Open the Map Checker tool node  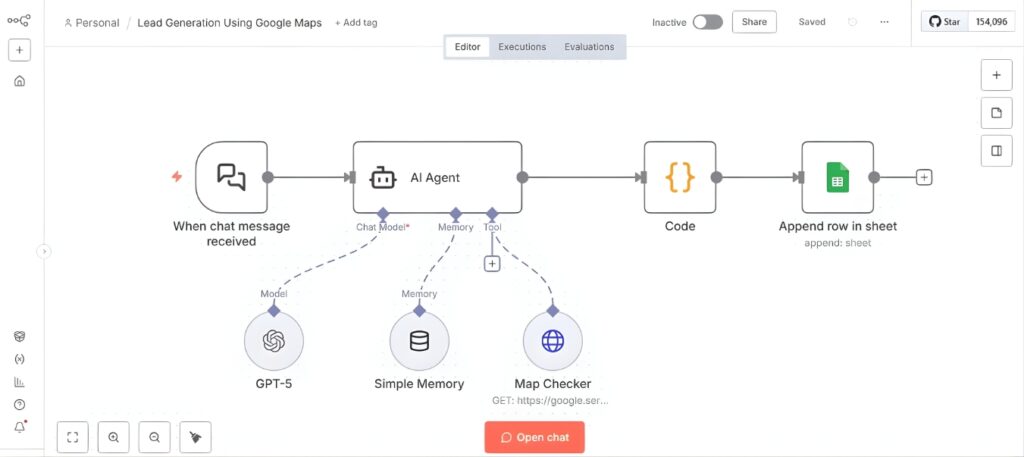coord(552,341)
